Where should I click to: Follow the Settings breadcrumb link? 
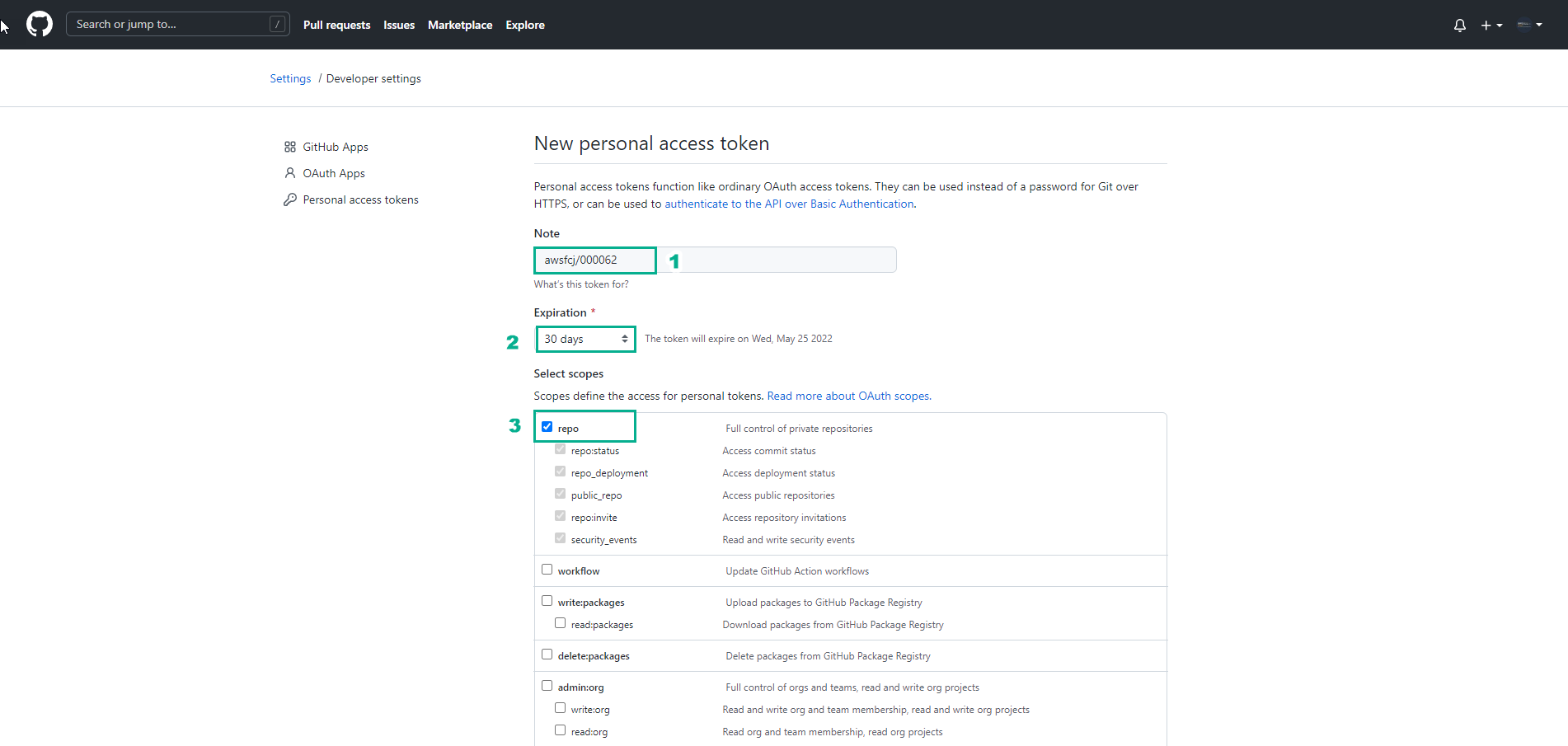pos(290,78)
